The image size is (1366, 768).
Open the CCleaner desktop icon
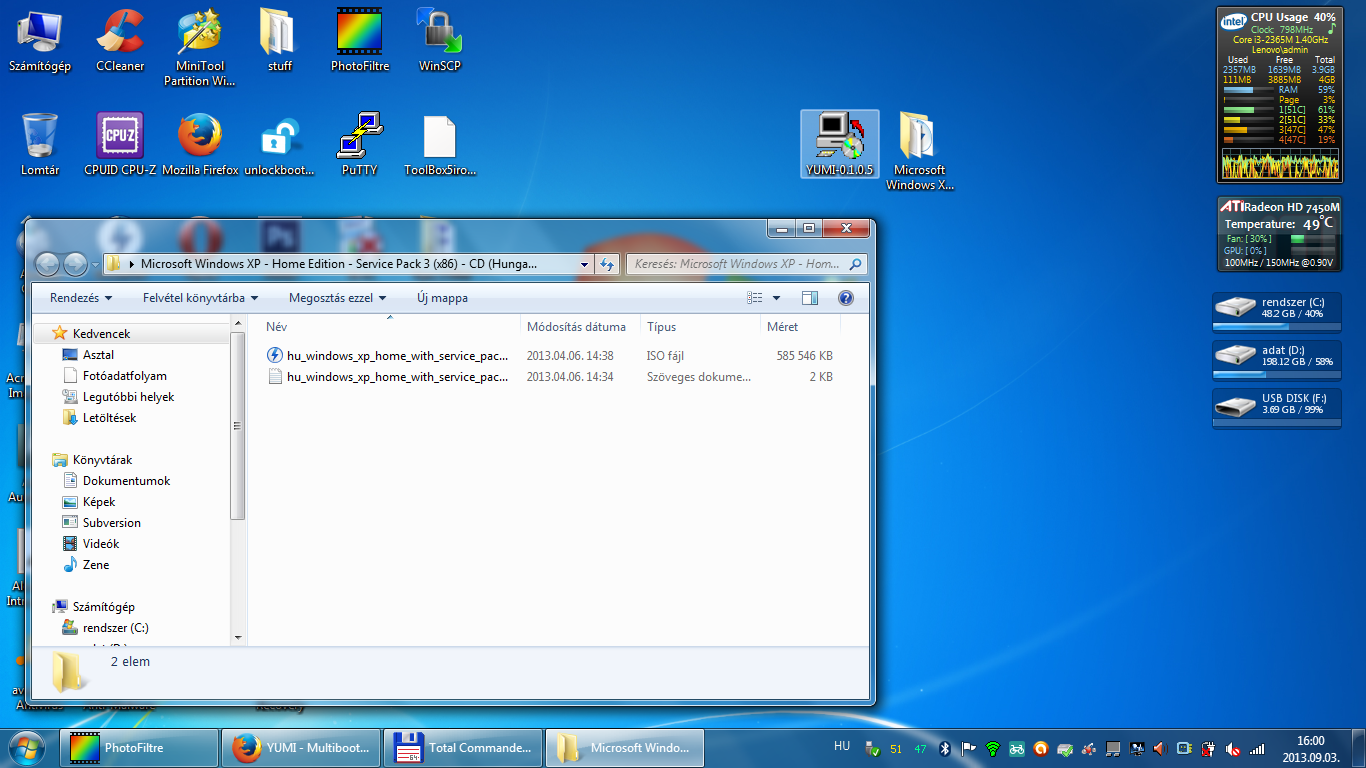[120, 33]
